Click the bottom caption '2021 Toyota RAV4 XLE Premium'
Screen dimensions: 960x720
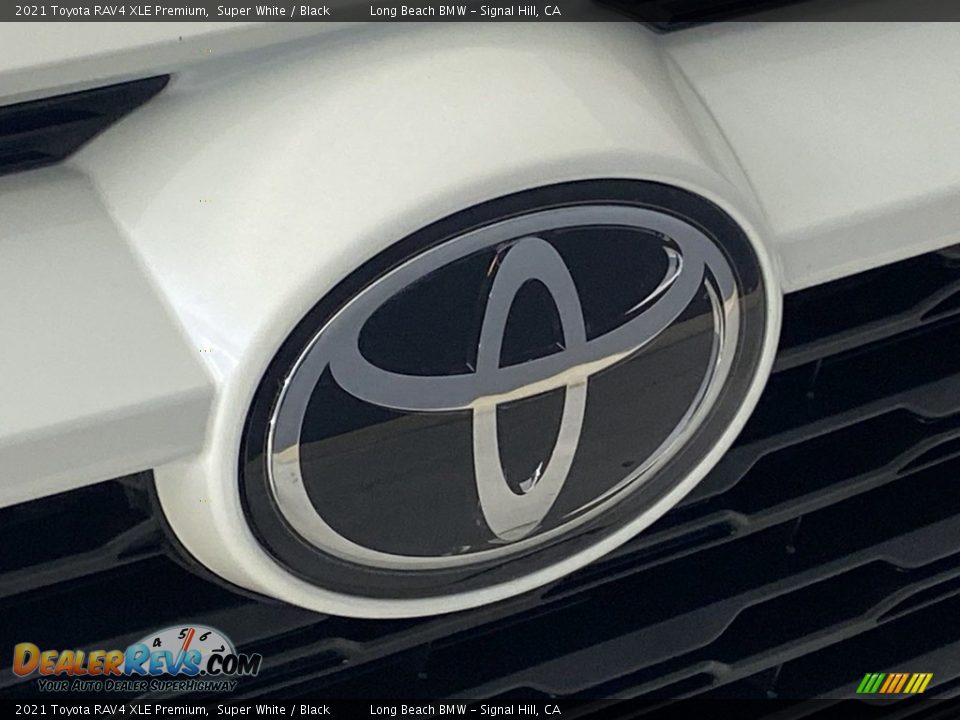[111, 710]
